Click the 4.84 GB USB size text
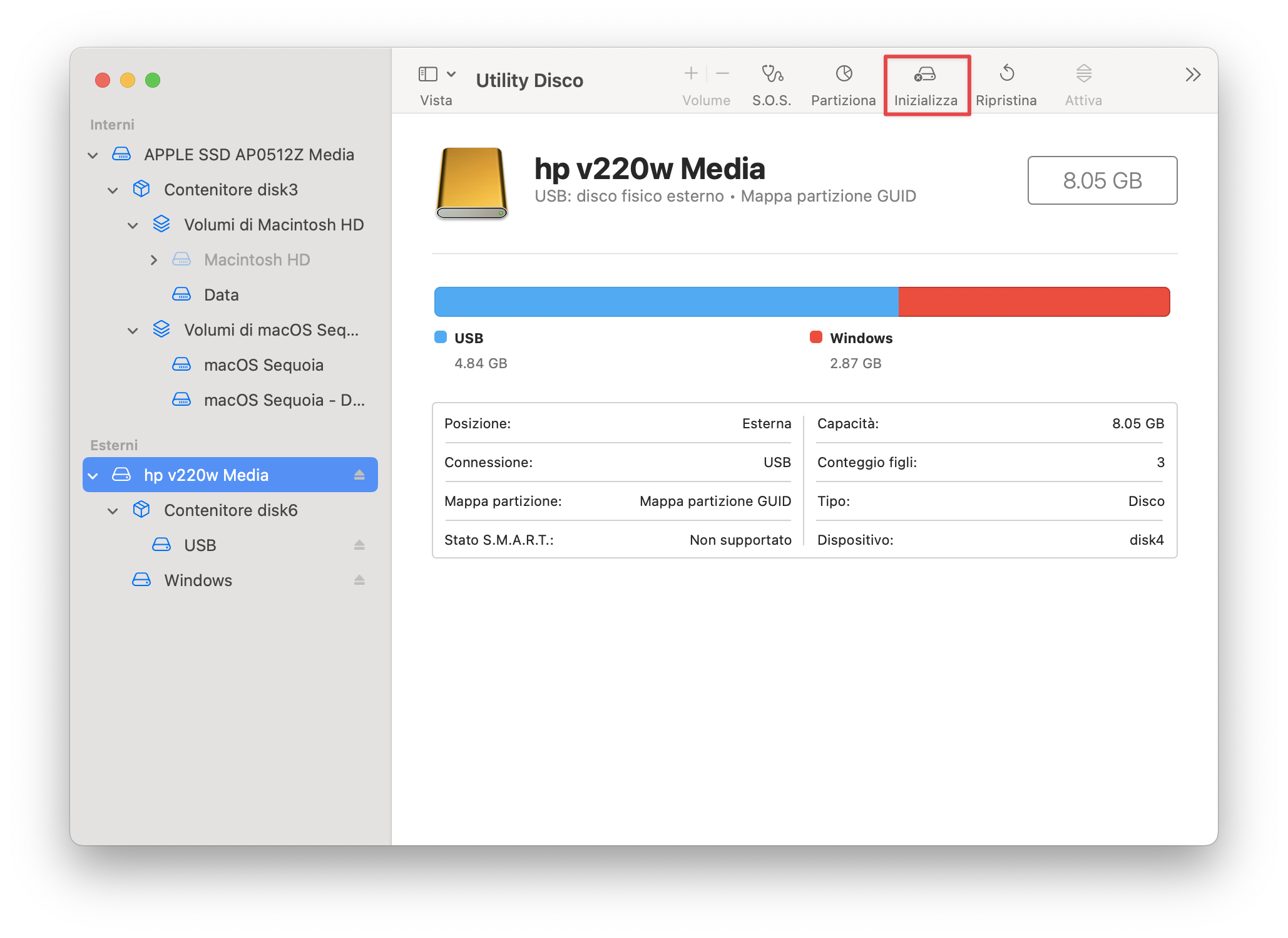The height and width of the screenshot is (938, 1288). (x=481, y=363)
